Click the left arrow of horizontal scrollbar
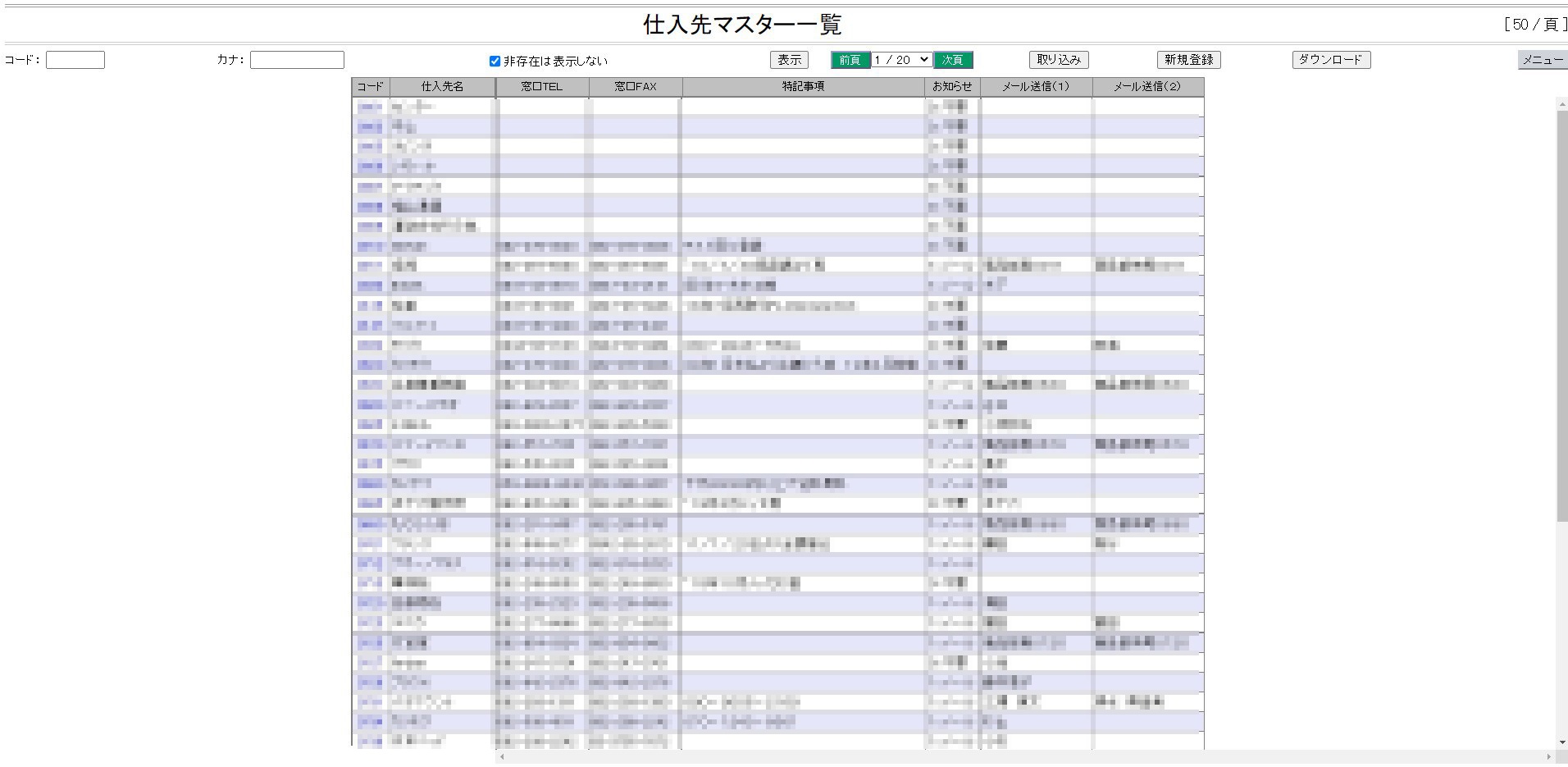Screen dimensions: 1568x767 [502, 757]
